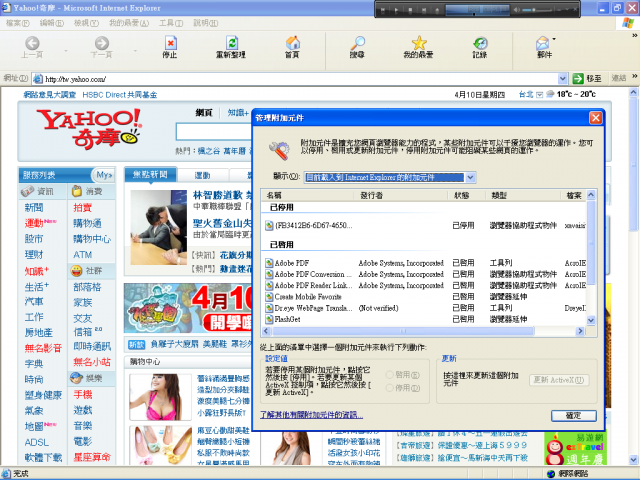The image size is (640, 480).
Task: Open the 工具 (Tools) menu
Action: tap(171, 23)
